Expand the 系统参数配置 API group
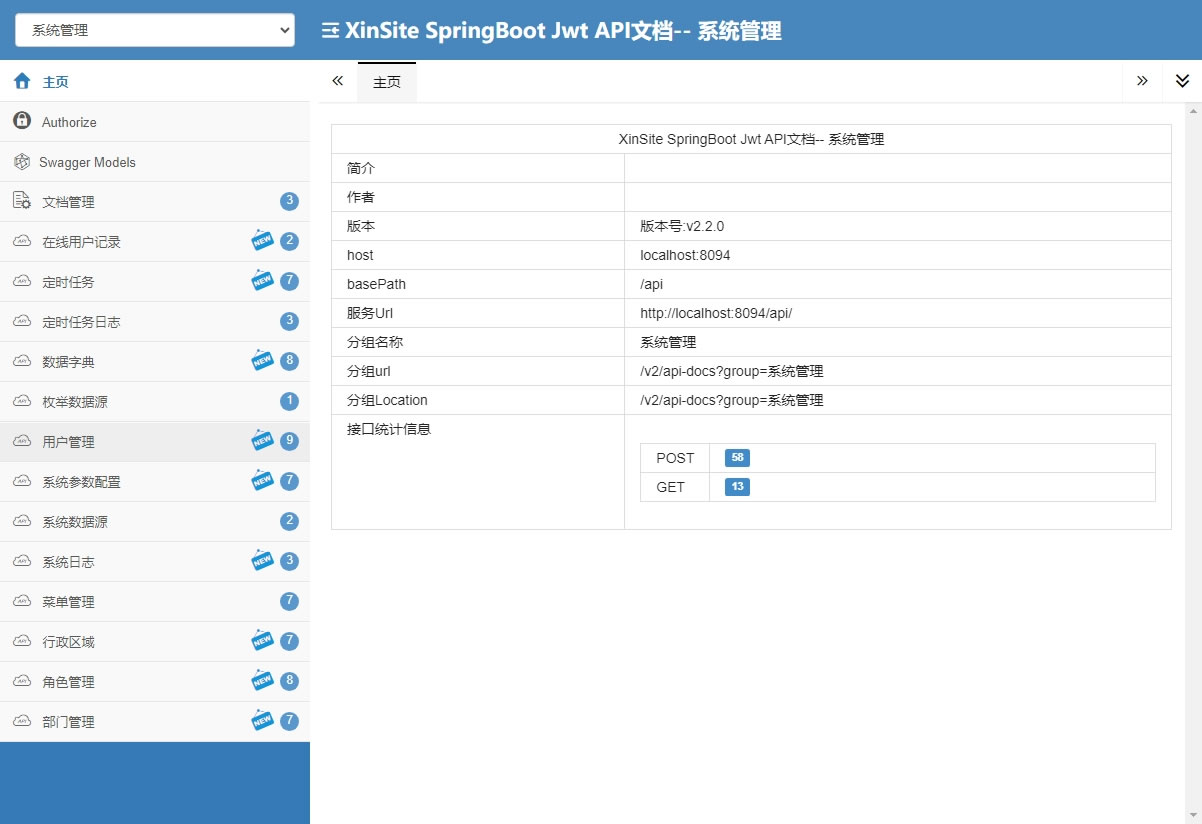The width and height of the screenshot is (1202, 824). tap(155, 481)
